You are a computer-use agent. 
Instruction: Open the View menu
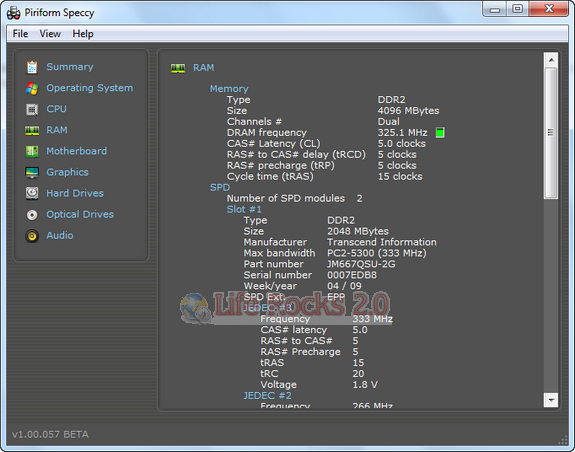tap(50, 34)
